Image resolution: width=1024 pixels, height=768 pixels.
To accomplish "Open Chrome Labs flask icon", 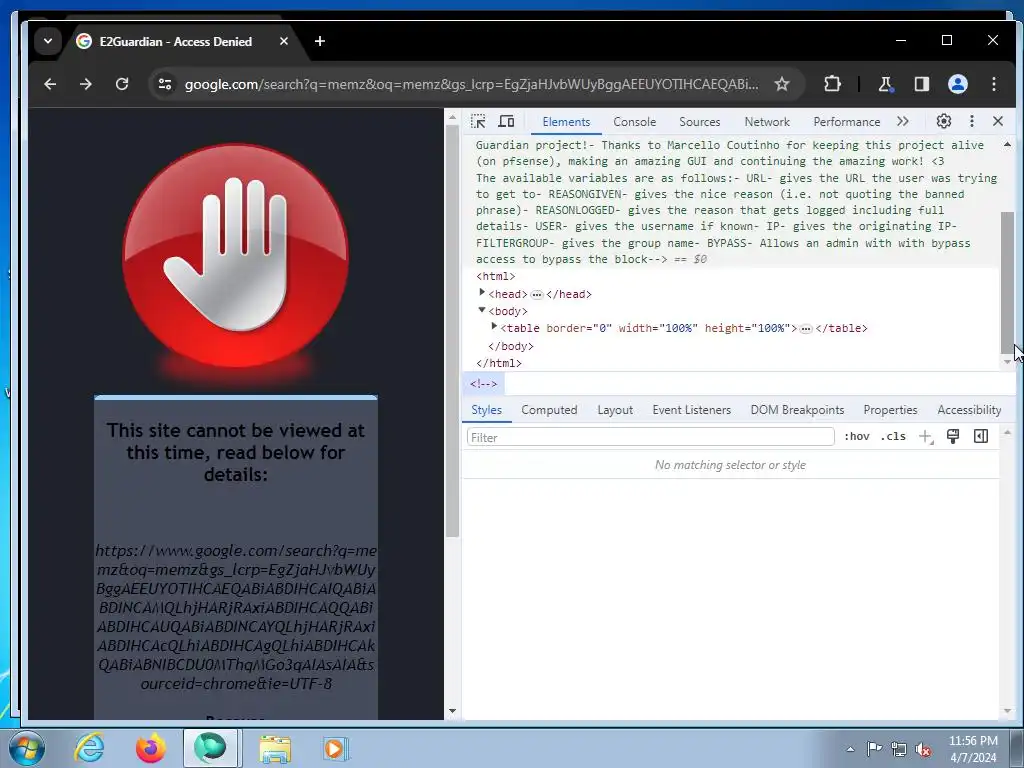I will (x=886, y=84).
